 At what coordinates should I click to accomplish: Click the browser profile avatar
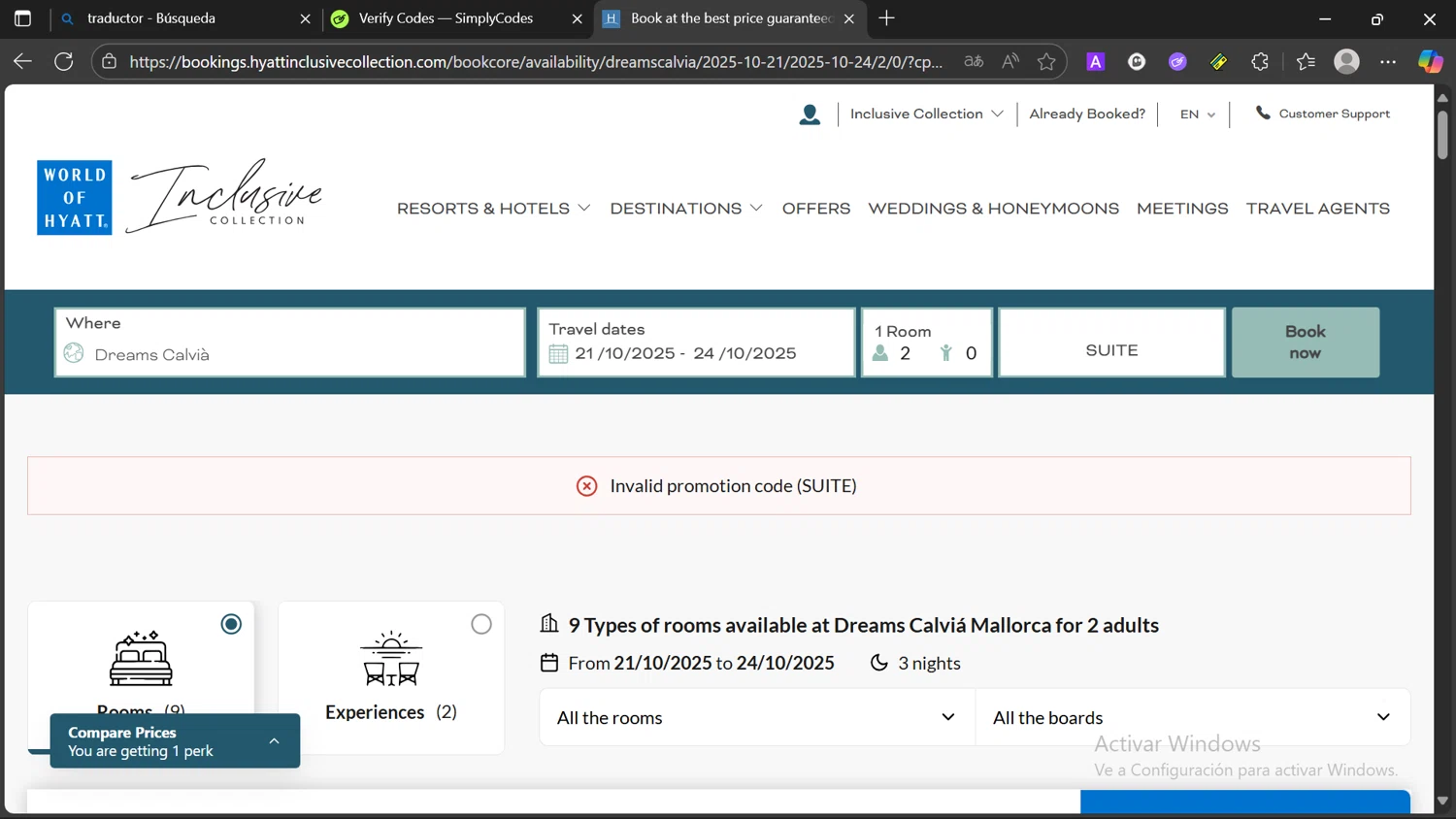click(x=1346, y=62)
